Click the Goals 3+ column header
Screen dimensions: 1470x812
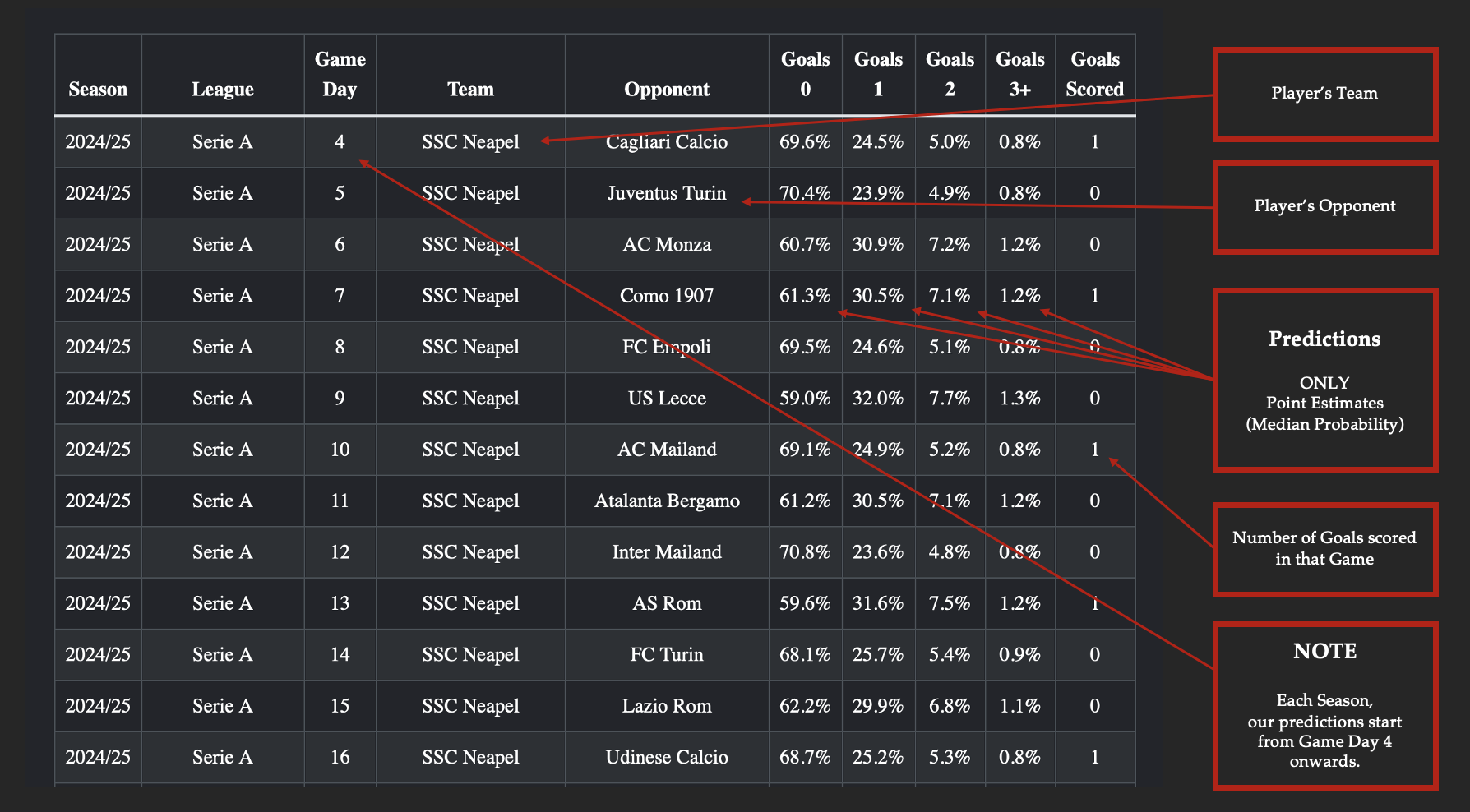click(1019, 75)
